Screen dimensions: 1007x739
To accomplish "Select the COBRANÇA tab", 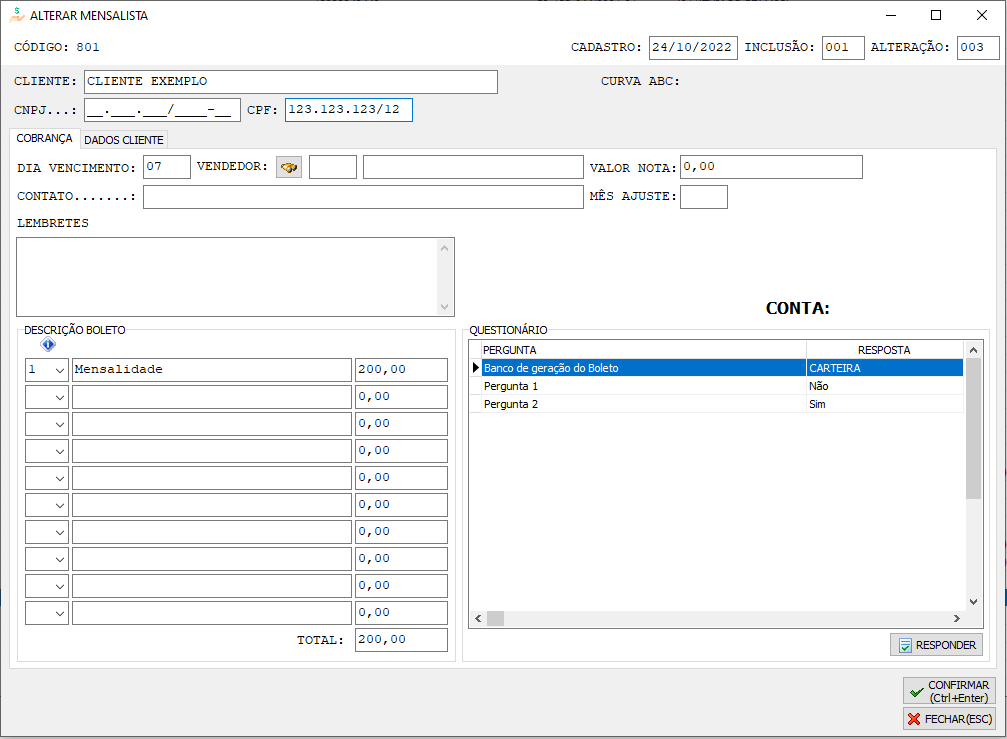I will click(44, 139).
